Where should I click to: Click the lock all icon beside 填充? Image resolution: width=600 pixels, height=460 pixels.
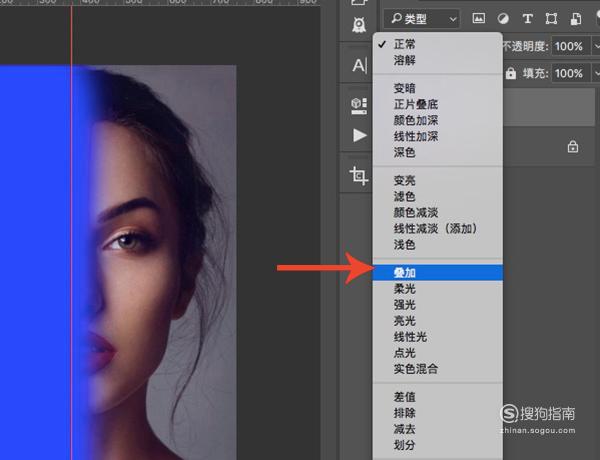(510, 73)
